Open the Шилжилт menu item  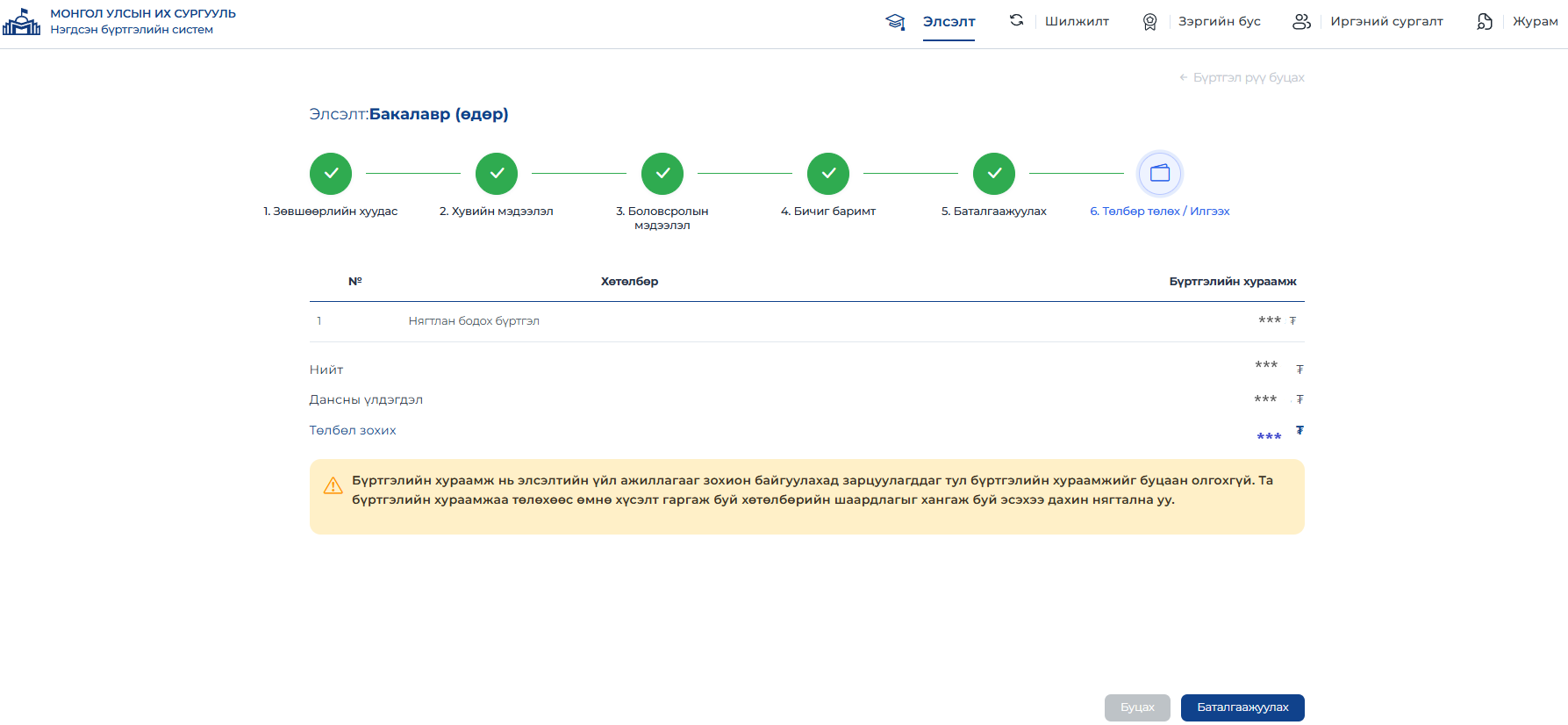(x=1077, y=22)
